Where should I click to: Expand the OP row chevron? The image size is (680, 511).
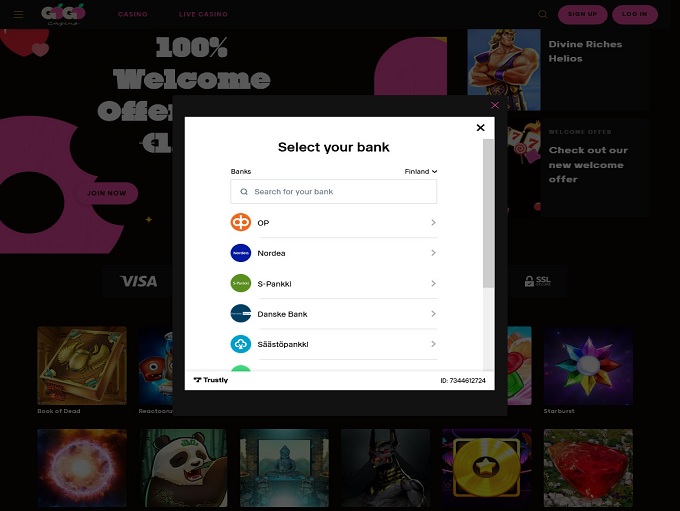click(x=433, y=223)
